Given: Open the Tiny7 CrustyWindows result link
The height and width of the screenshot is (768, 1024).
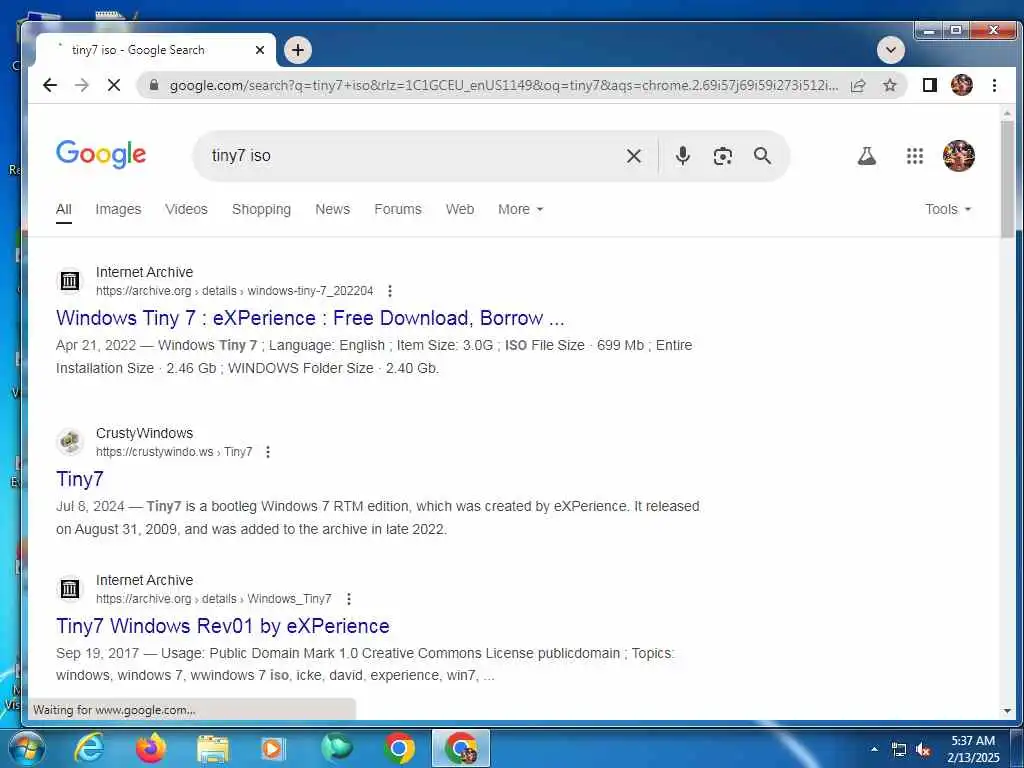Looking at the screenshot, I should point(80,479).
